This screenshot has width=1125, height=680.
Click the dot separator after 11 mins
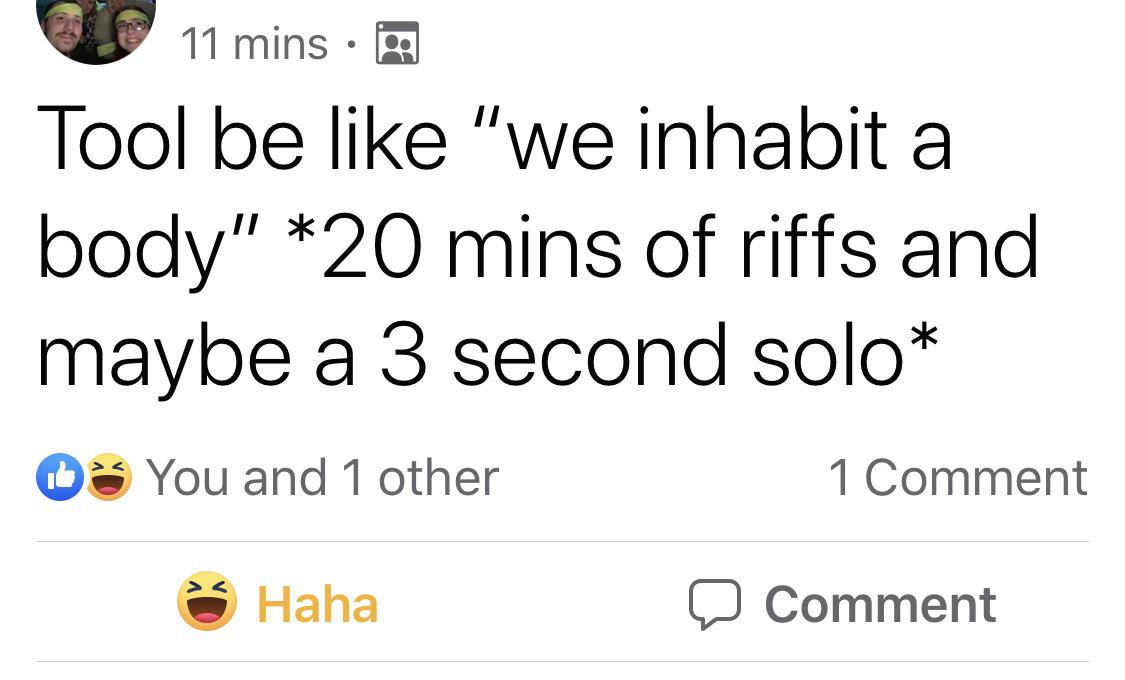(x=352, y=43)
